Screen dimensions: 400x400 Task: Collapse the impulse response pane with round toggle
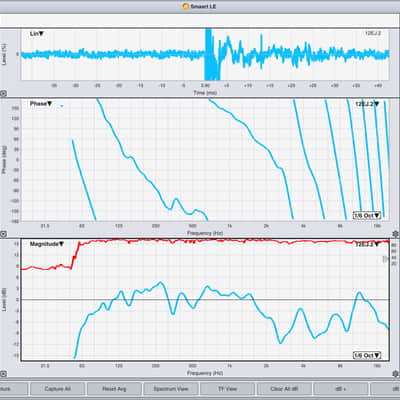[3, 94]
